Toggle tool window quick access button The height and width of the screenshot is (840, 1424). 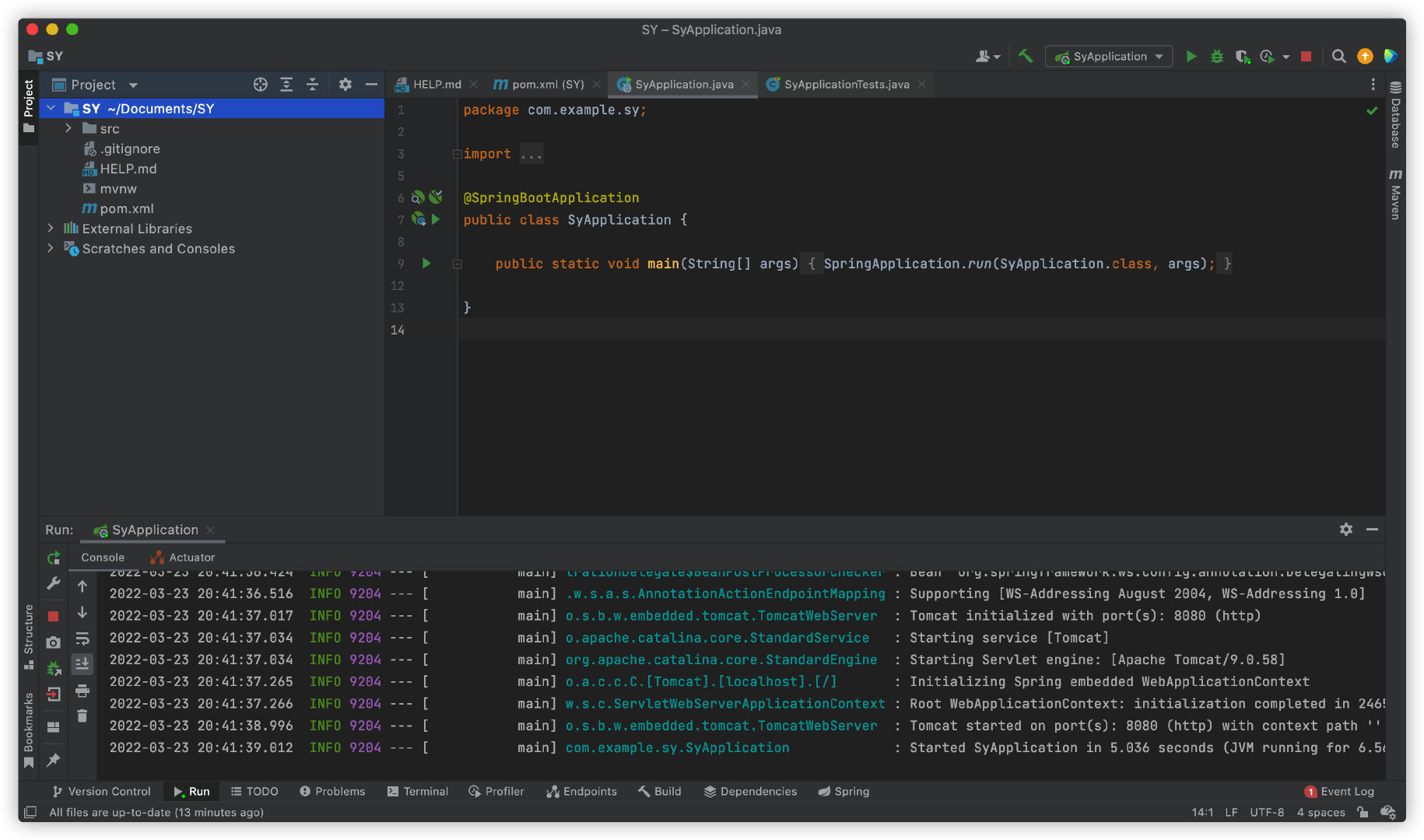(x=30, y=812)
